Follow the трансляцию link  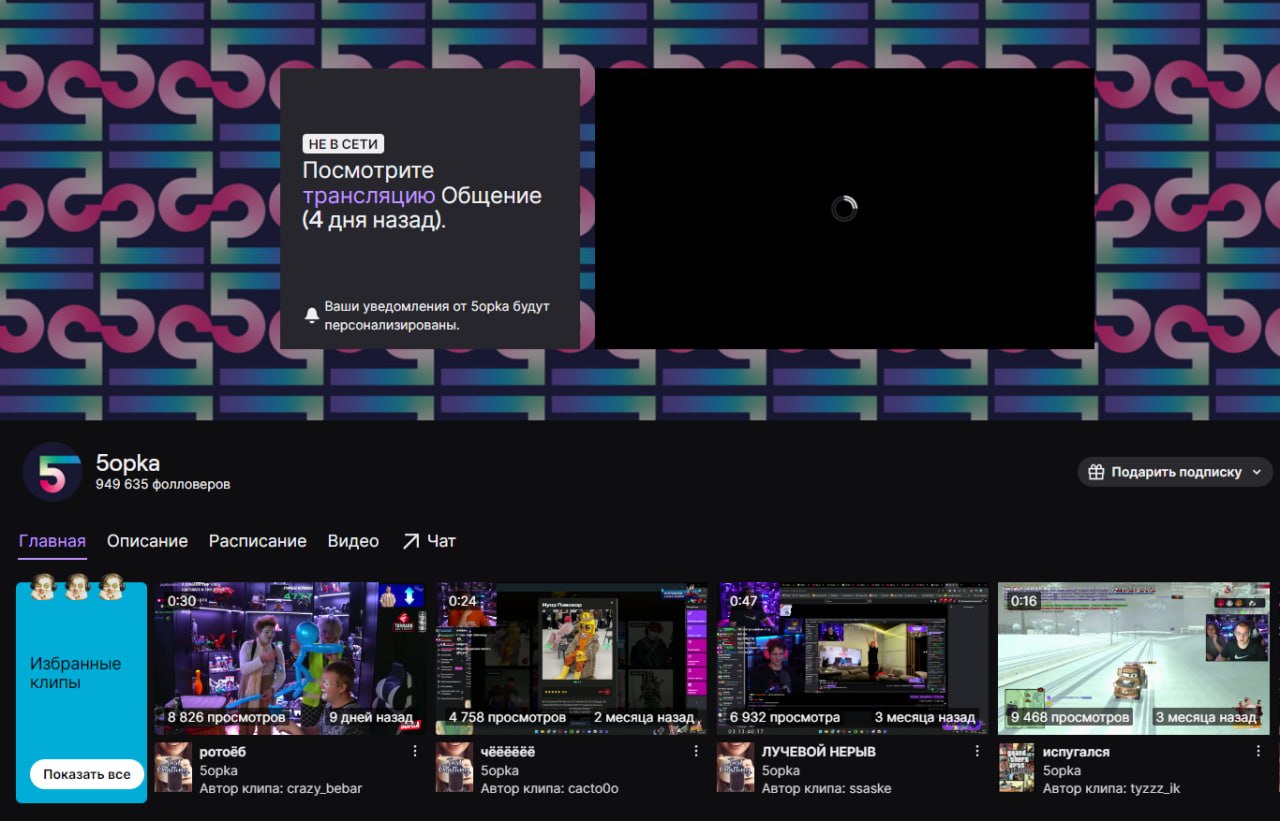click(368, 196)
